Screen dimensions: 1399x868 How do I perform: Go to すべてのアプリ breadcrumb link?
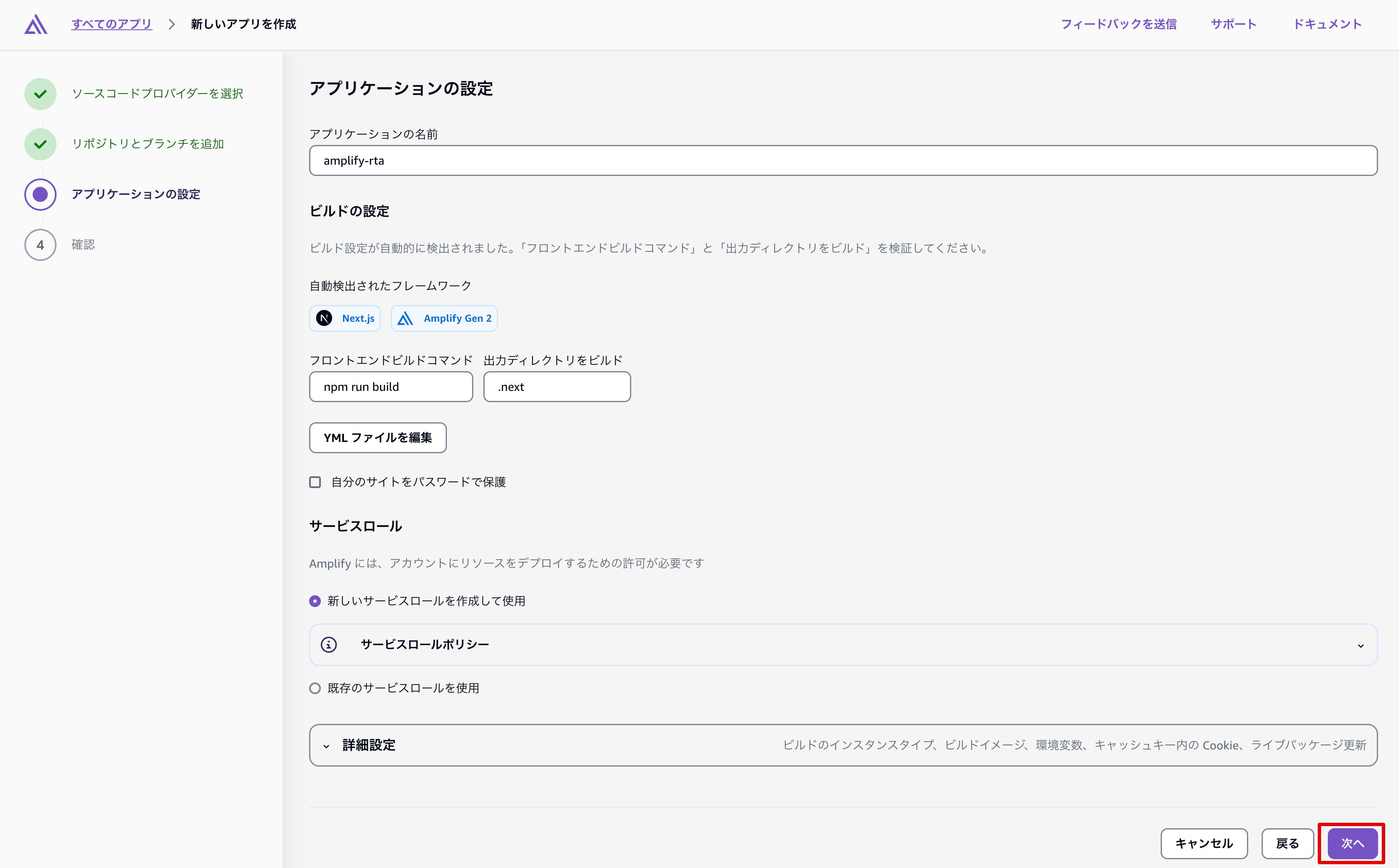(x=111, y=24)
